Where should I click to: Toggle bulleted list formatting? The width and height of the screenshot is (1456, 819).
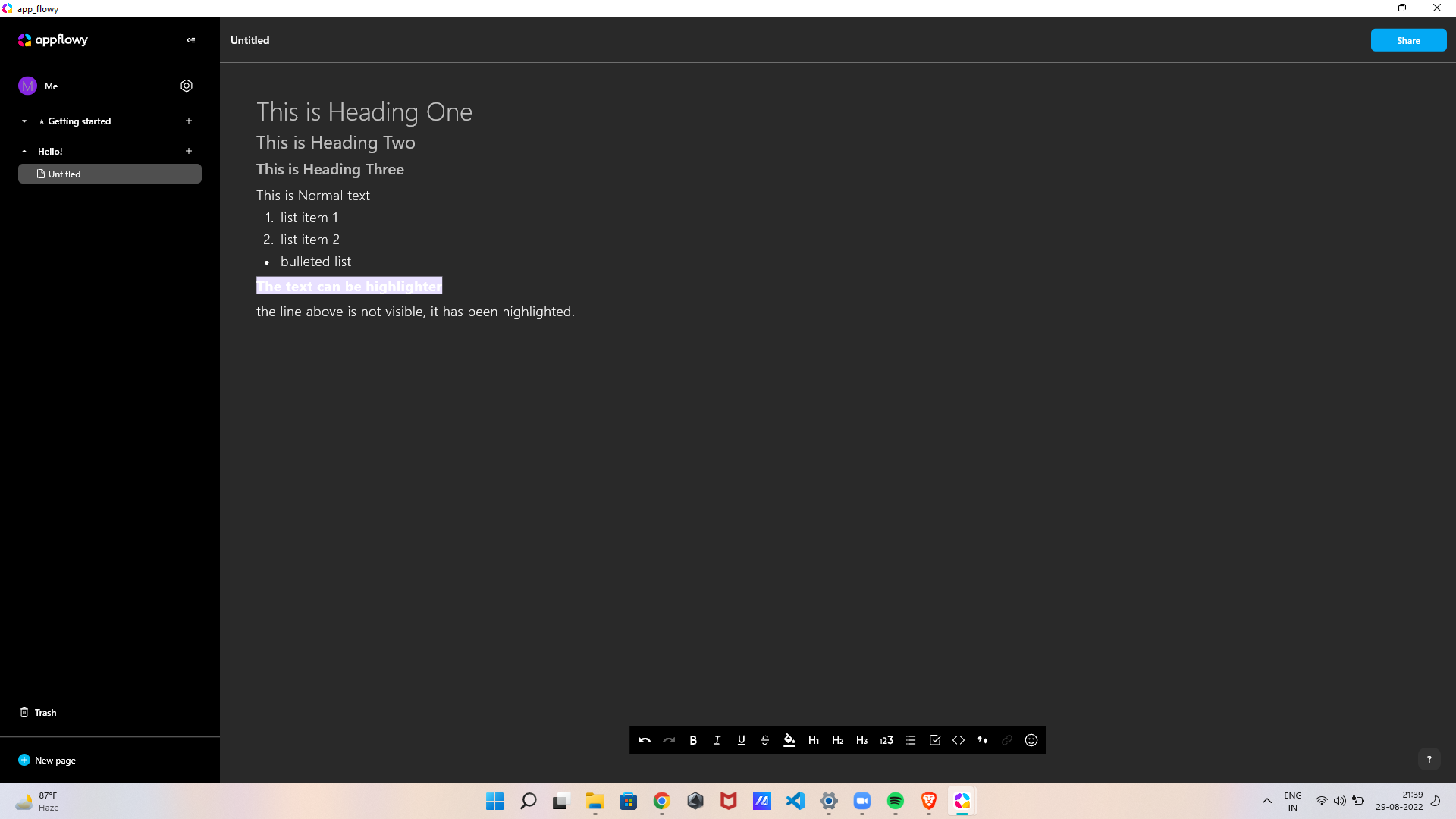point(910,740)
